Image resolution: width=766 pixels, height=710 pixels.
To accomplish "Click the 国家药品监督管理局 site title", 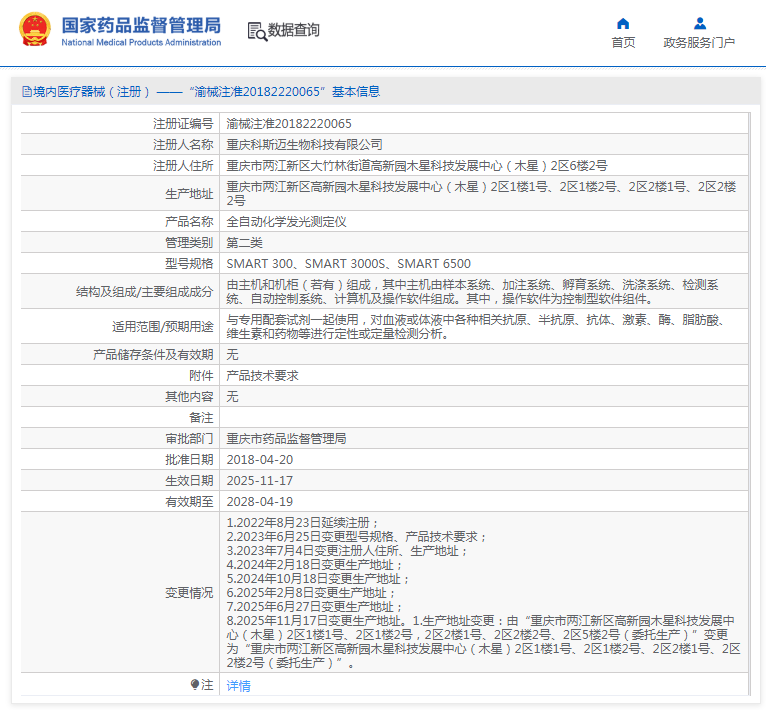I will [x=141, y=25].
